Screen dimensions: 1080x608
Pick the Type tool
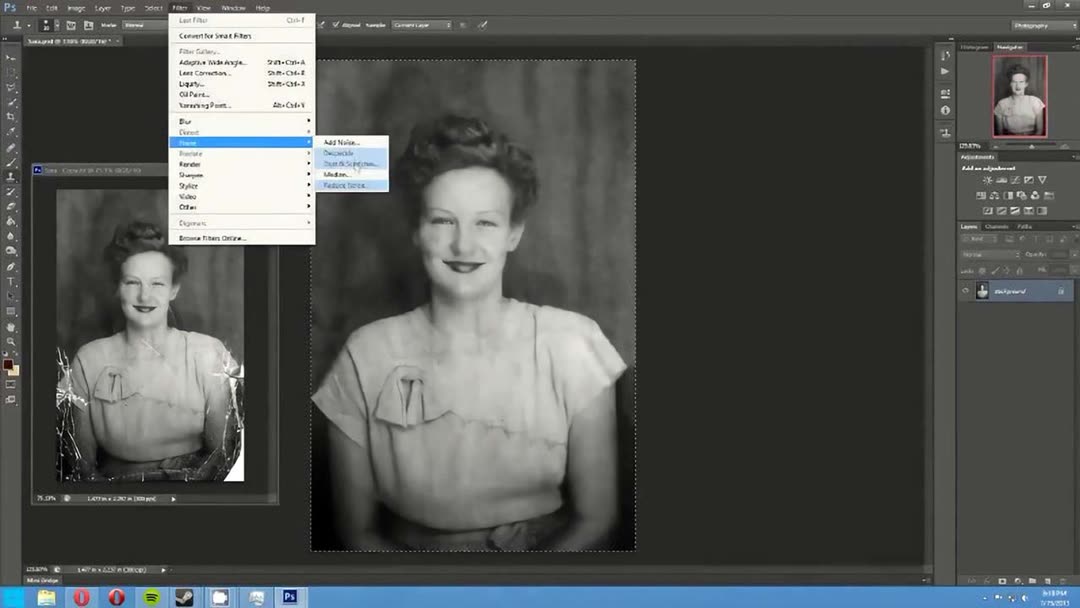click(12, 282)
